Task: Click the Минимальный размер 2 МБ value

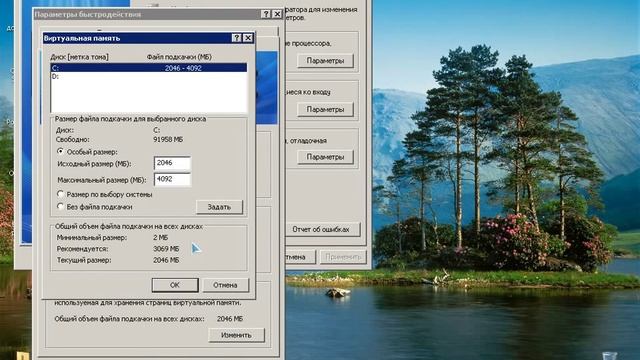Action: tap(160, 237)
